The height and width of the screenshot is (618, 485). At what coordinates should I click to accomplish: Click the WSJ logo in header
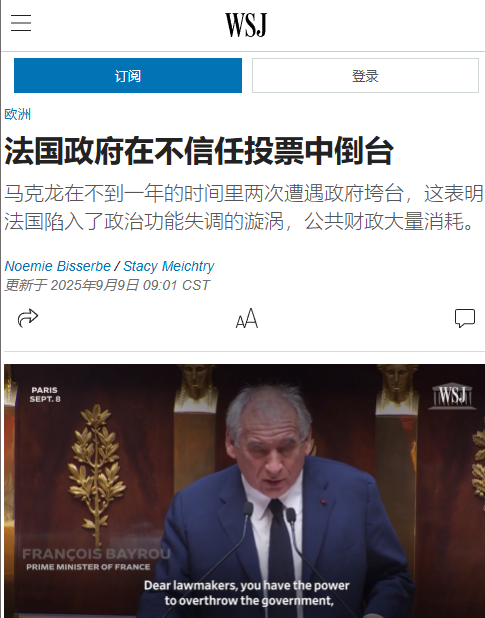246,25
